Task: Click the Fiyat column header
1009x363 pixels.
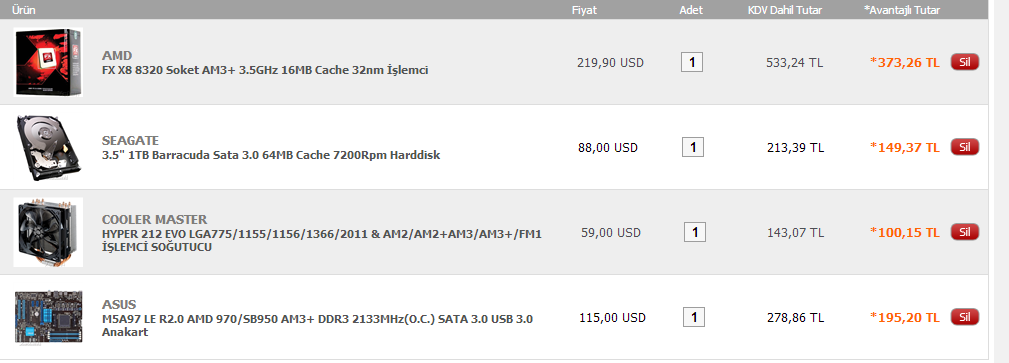Action: click(584, 10)
